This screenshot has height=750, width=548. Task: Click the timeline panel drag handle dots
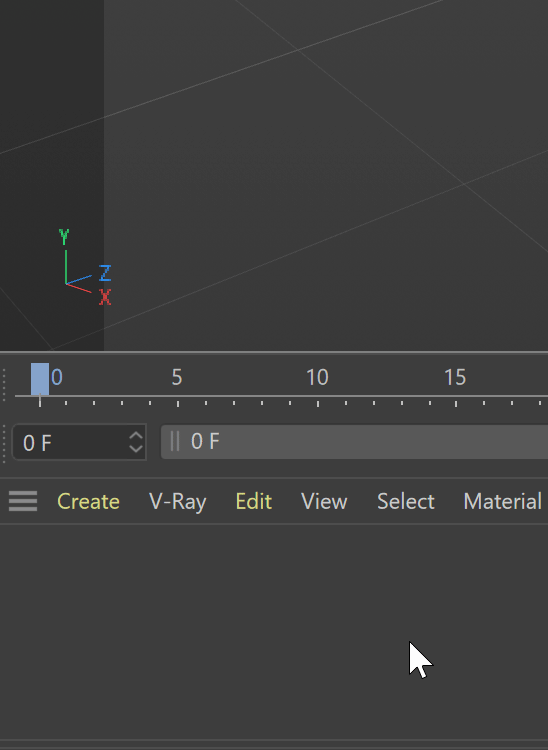[4, 384]
